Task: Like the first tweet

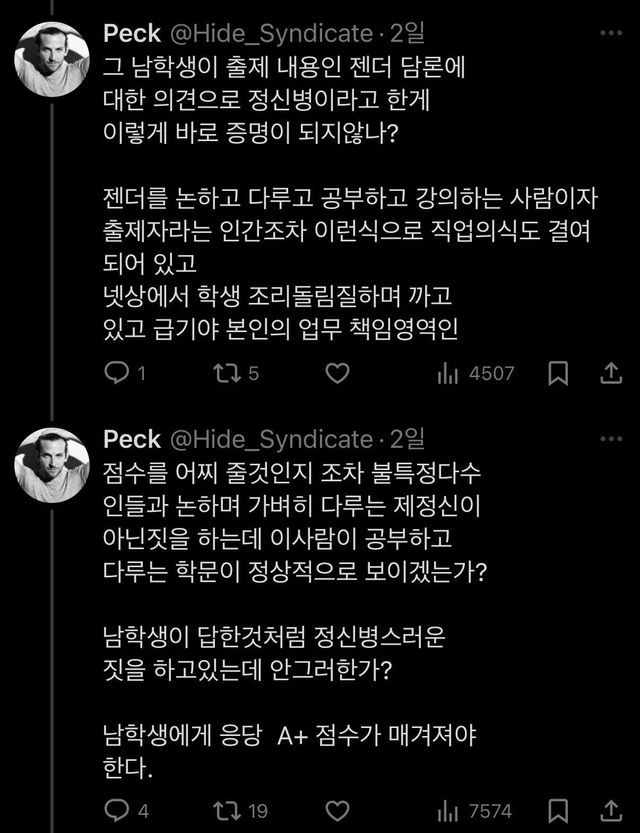Action: click(338, 373)
